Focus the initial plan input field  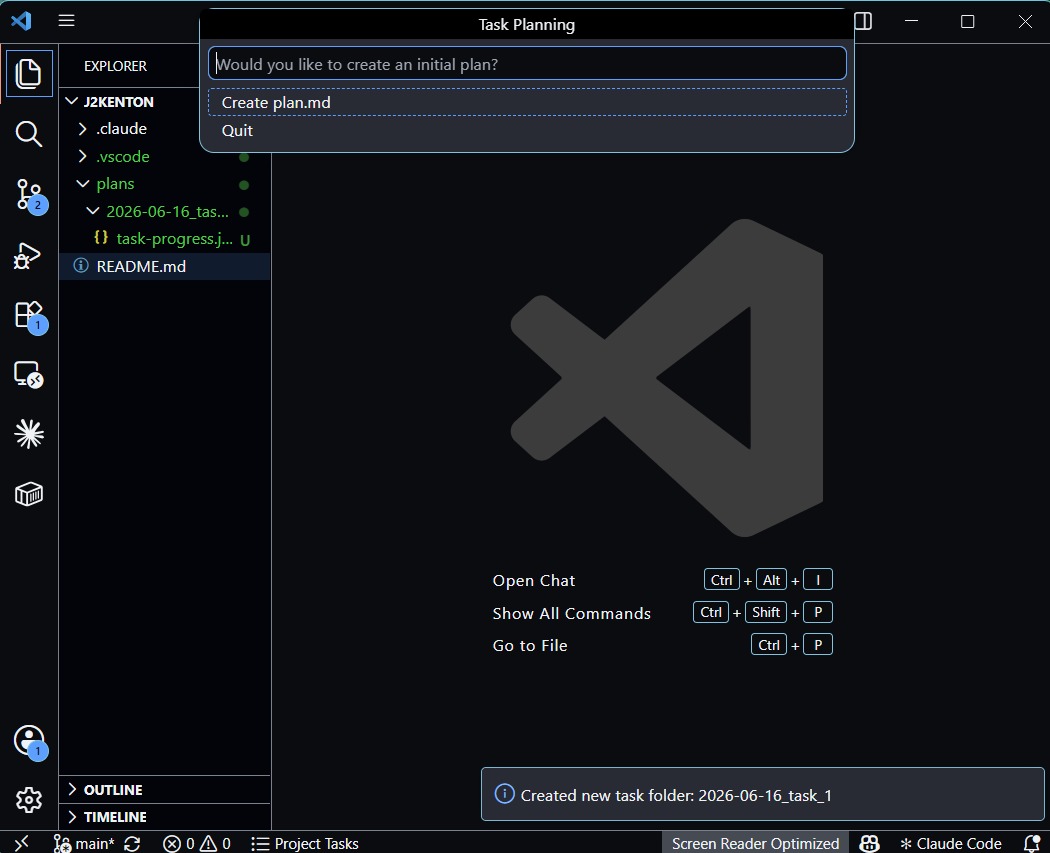pos(527,64)
